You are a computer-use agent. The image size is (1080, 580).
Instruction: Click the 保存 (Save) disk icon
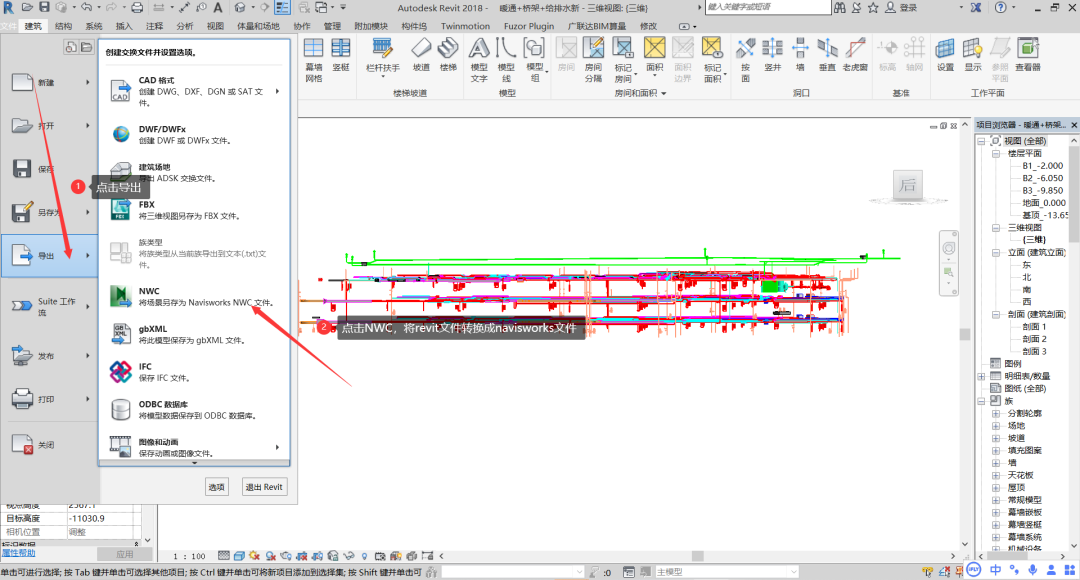click(22, 169)
